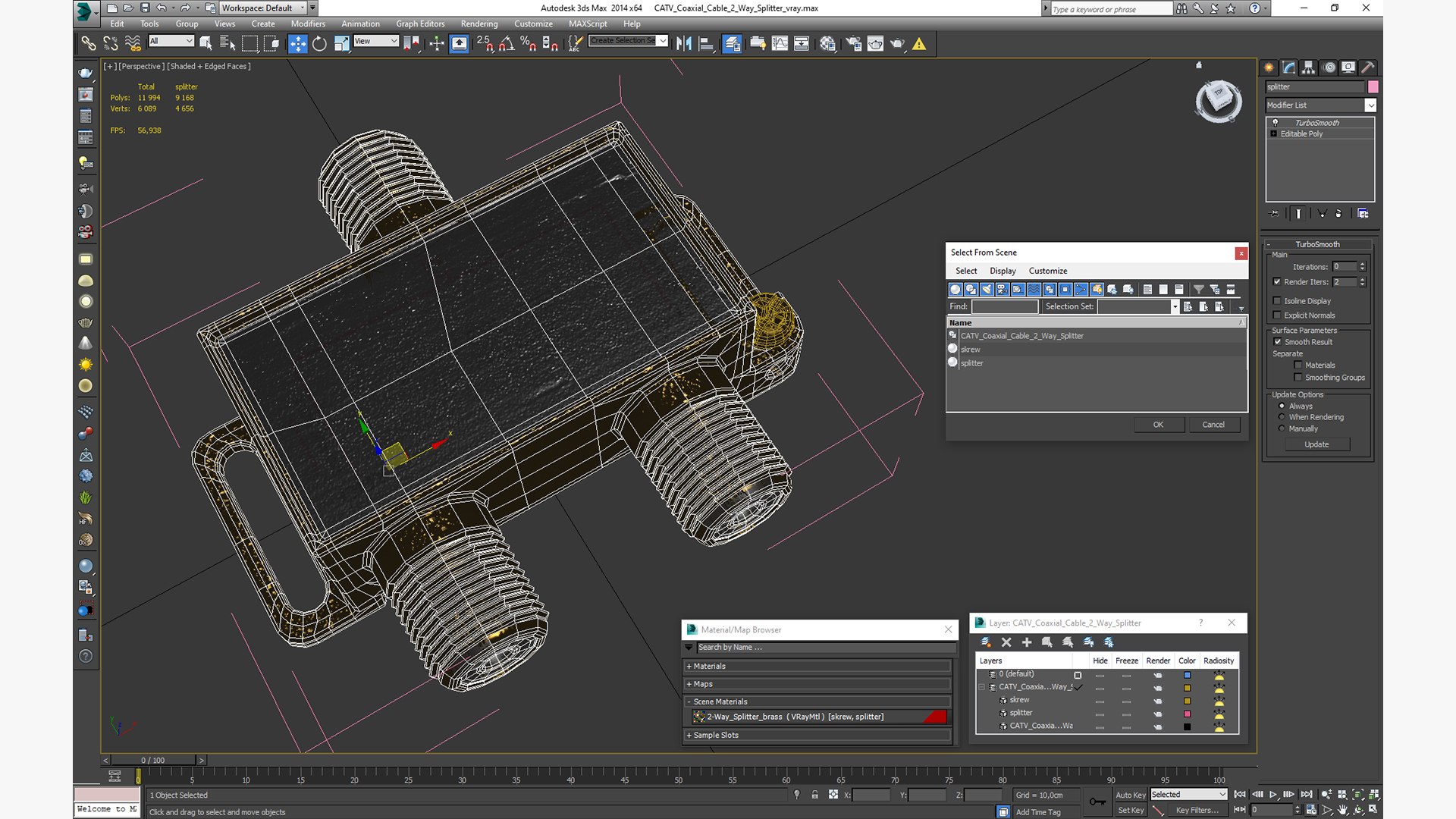This screenshot has height=819, width=1456.
Task: Uncheck the Smooth Result checkbox
Action: pyautogui.click(x=1278, y=342)
